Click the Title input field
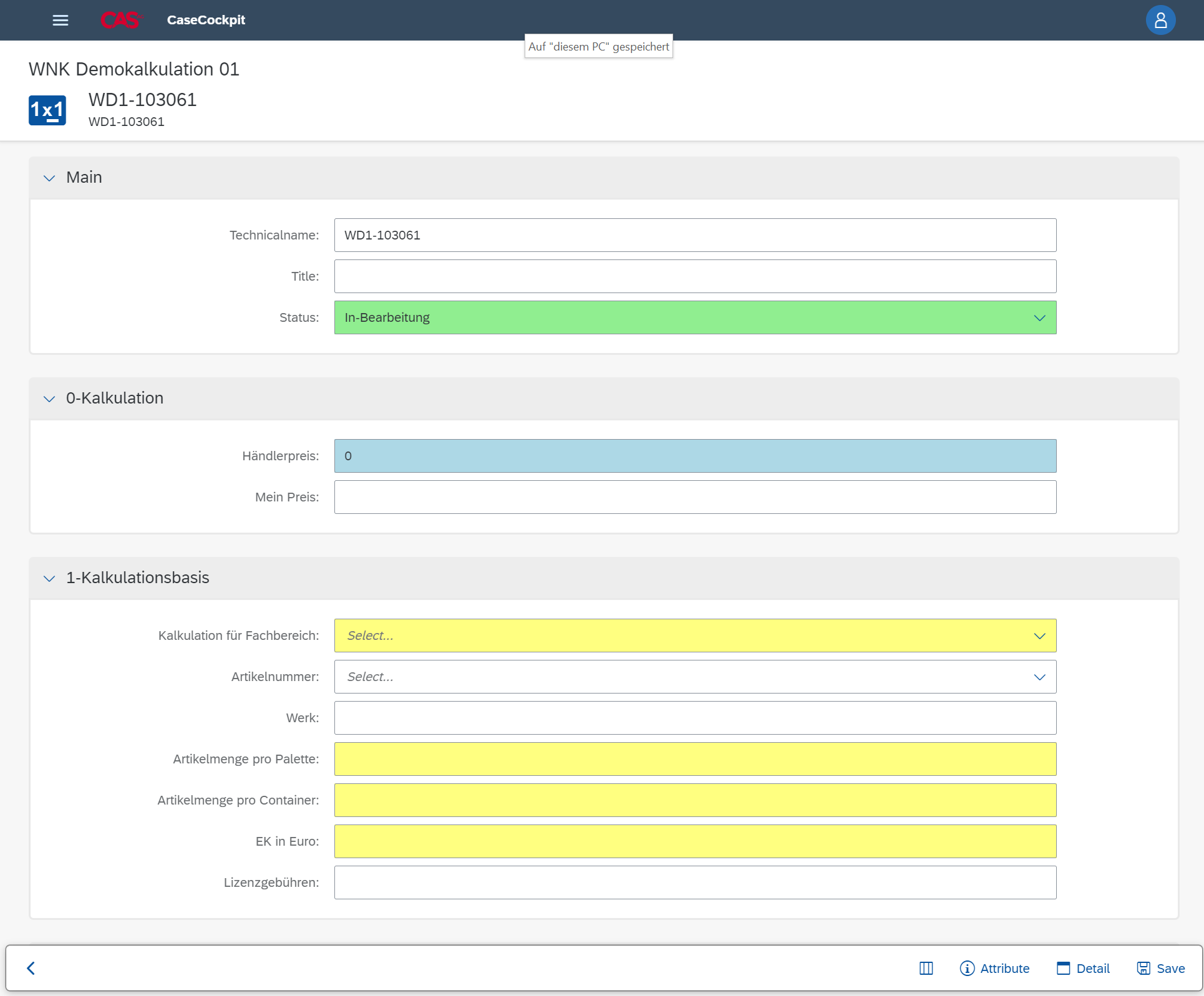 coord(695,276)
